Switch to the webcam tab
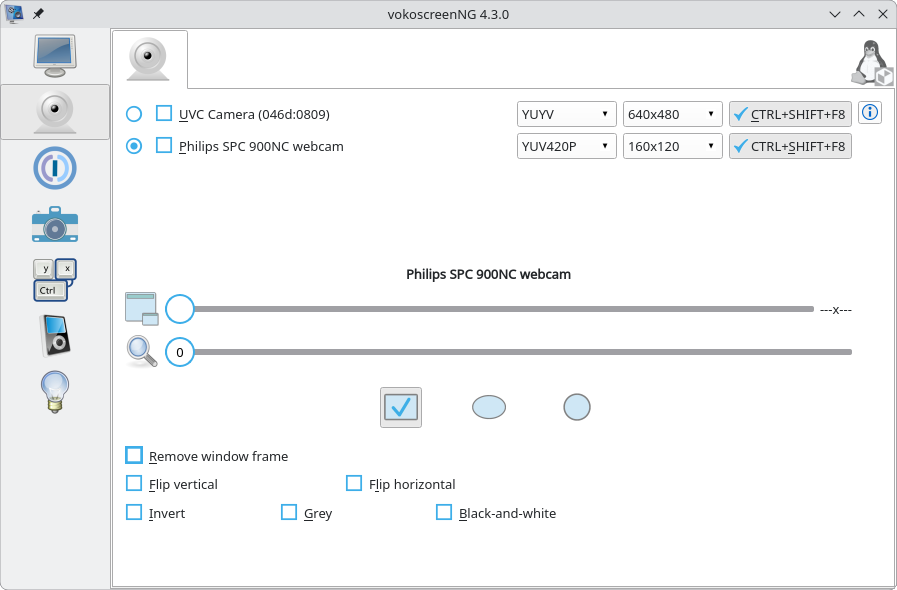The width and height of the screenshot is (897, 590). click(150, 59)
